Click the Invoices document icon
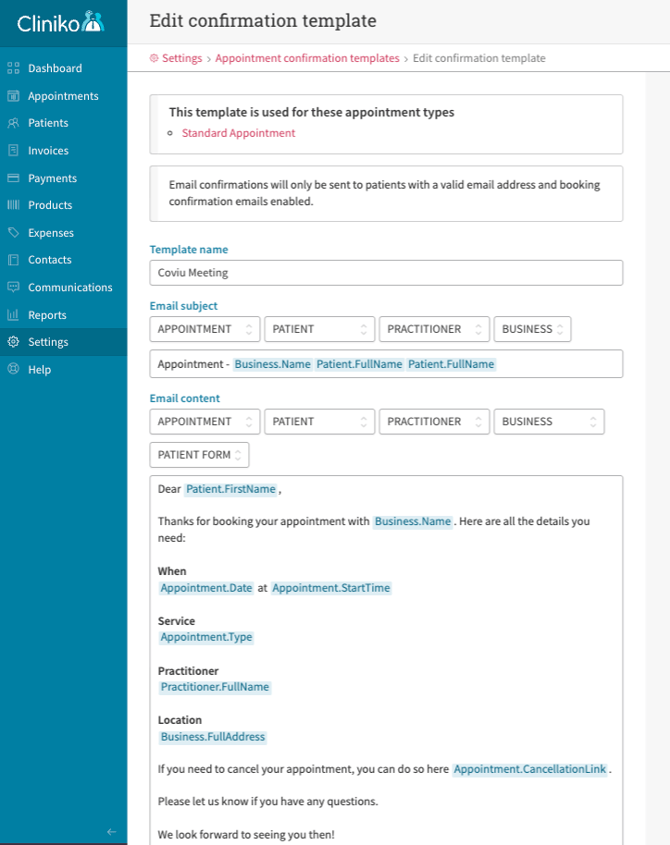This screenshot has height=845, width=670. [13, 151]
